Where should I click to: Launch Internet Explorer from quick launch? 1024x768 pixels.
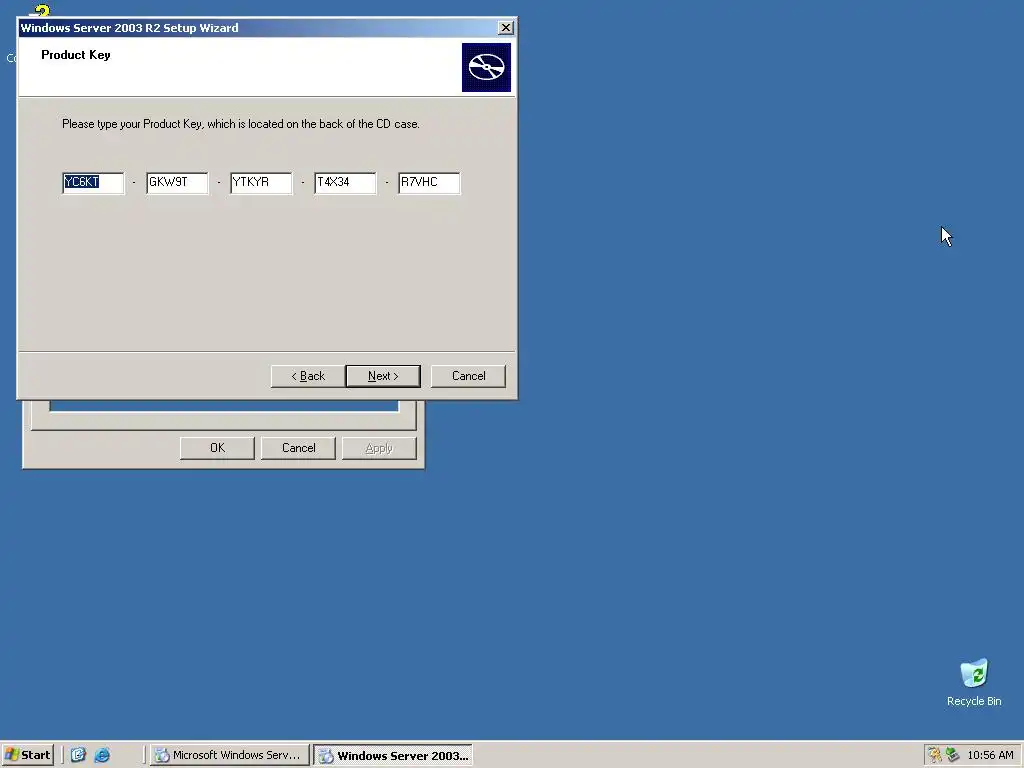[102, 755]
